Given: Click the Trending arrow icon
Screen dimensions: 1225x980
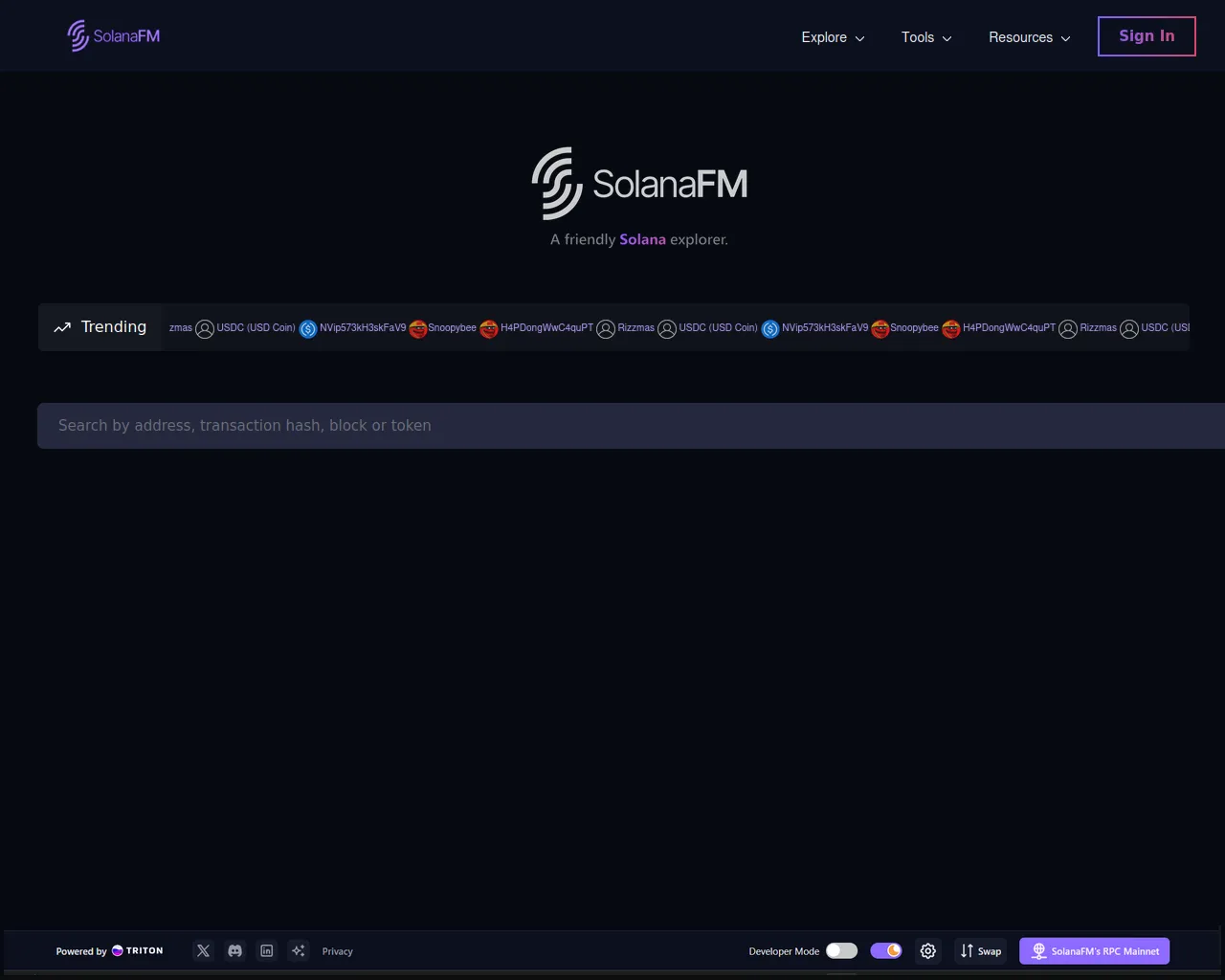Looking at the screenshot, I should click(x=62, y=327).
